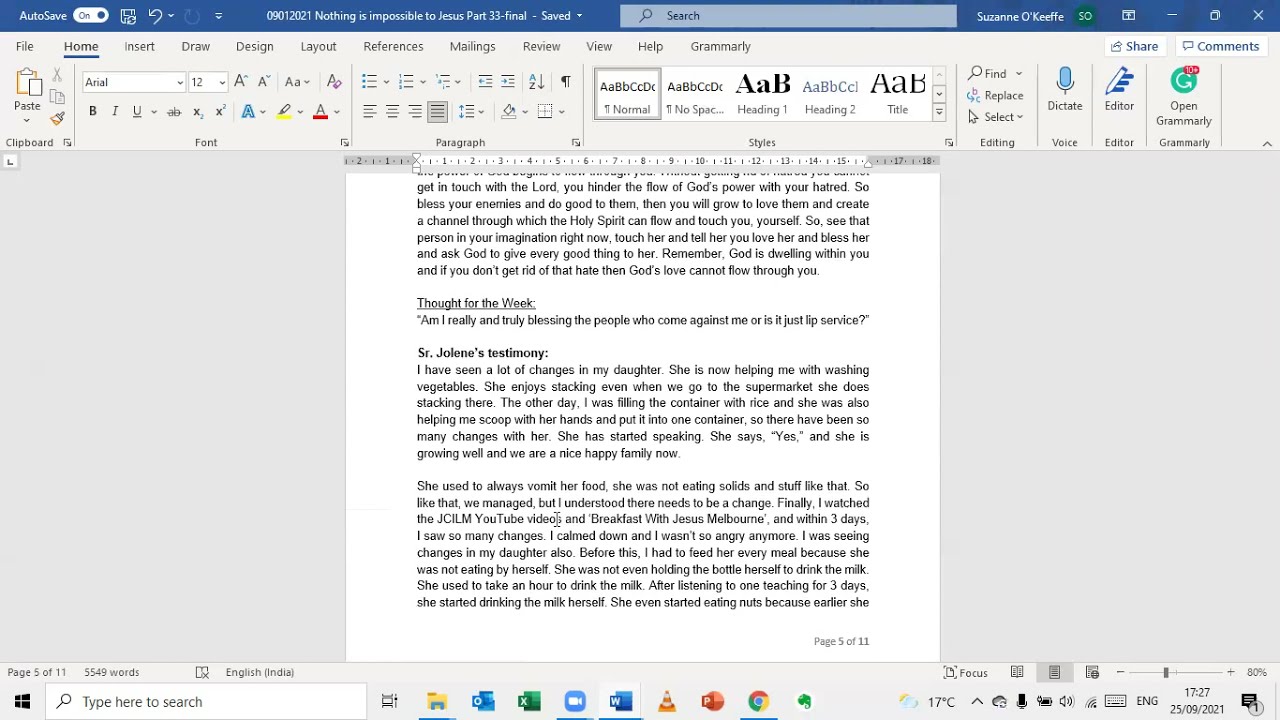
Task: Increase paragraph indent
Action: (x=508, y=82)
